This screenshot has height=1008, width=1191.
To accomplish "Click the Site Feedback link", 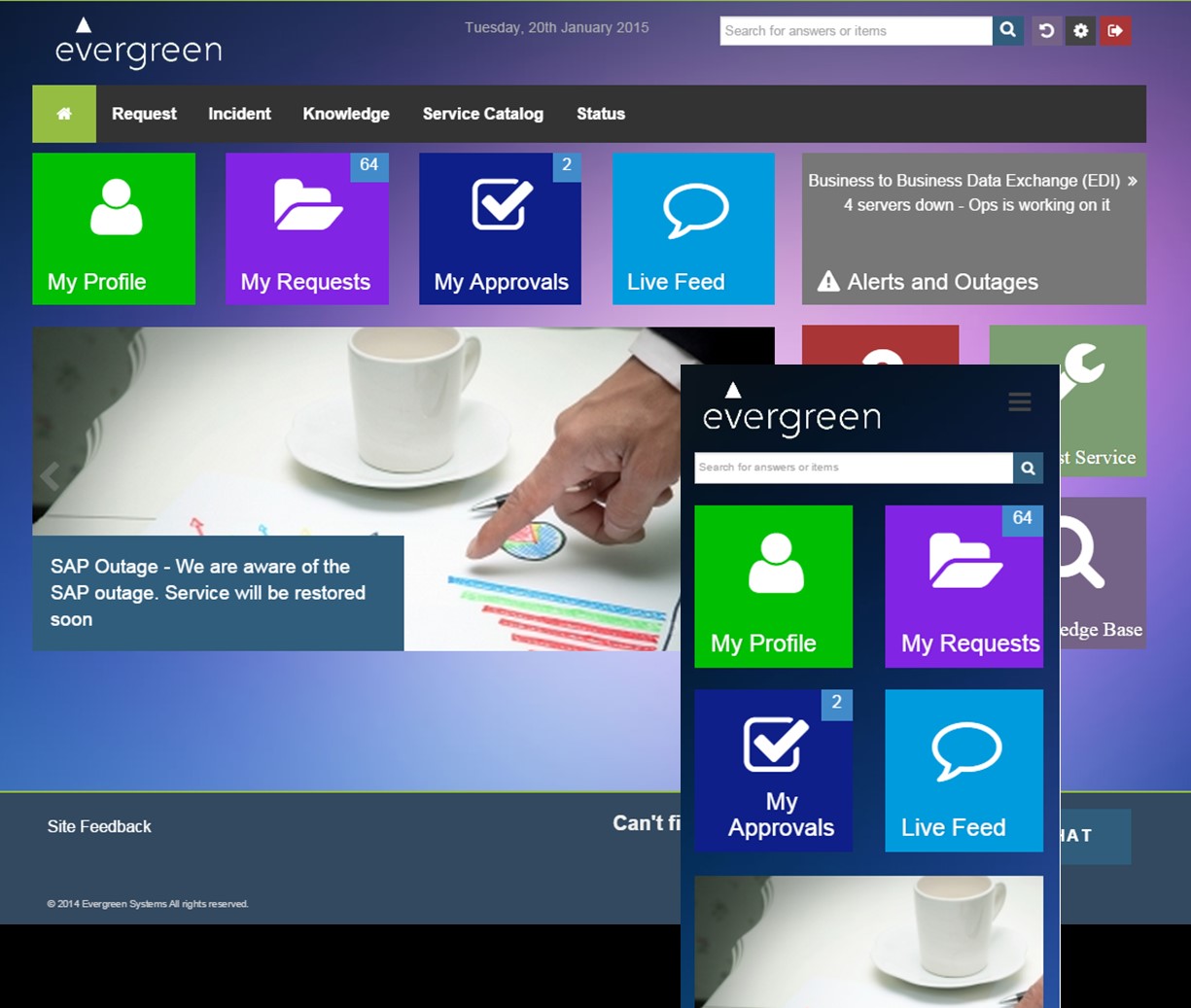I will [99, 826].
